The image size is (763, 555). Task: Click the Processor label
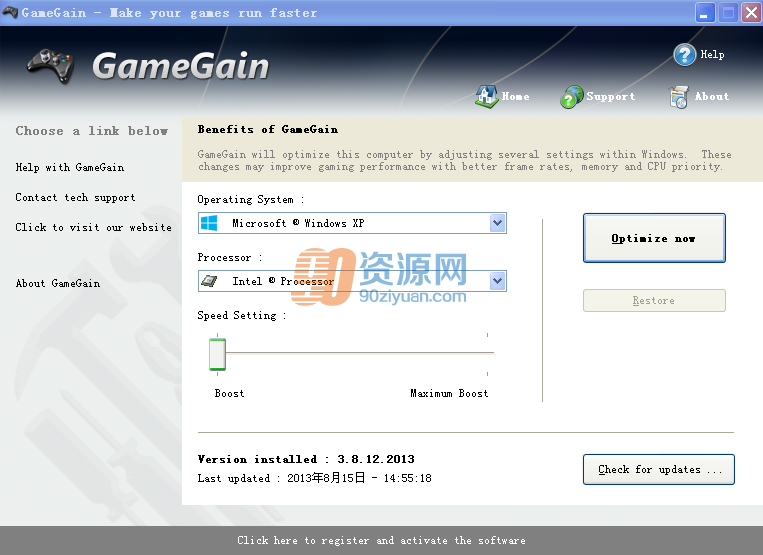(x=230, y=257)
